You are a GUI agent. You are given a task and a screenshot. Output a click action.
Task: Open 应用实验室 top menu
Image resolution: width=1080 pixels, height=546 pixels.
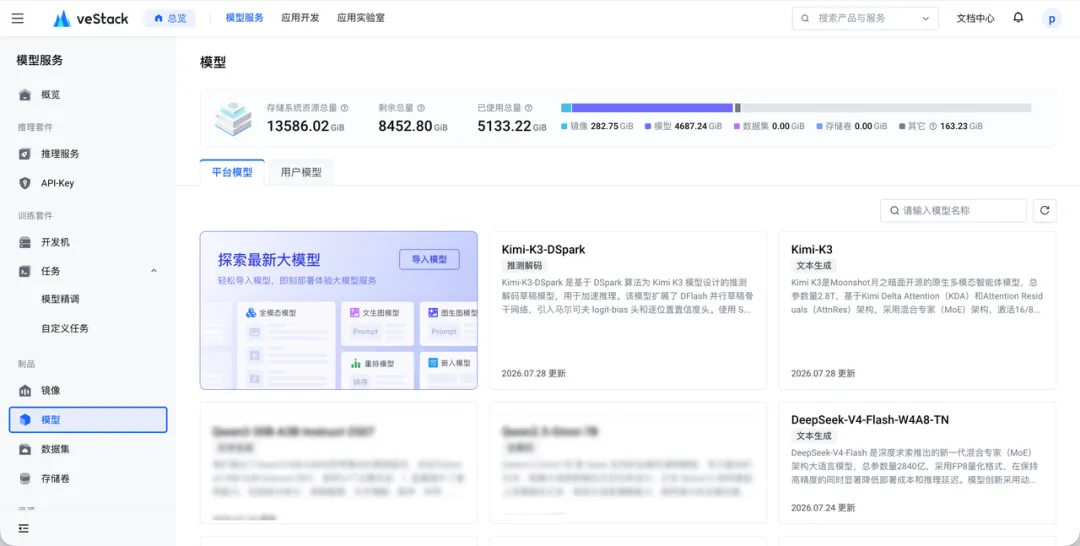pos(361,19)
